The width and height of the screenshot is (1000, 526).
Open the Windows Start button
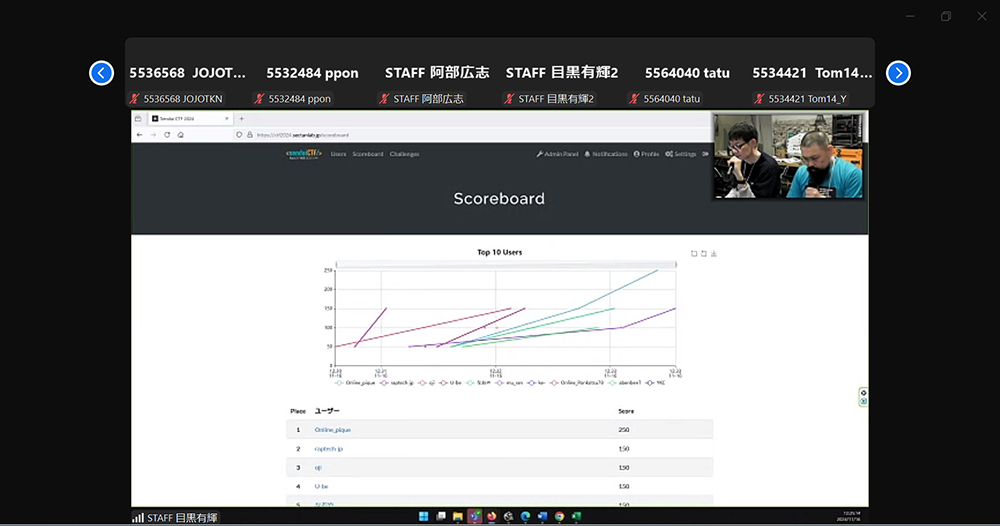[423, 517]
